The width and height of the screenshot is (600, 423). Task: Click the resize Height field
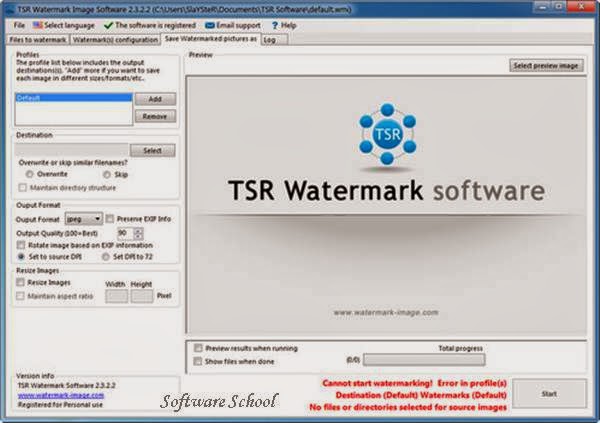pyautogui.click(x=142, y=296)
